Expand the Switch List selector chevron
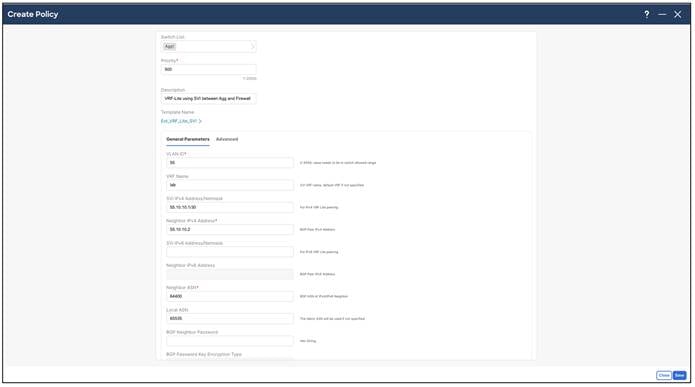Screen dimensions: 695x387 coord(253,47)
